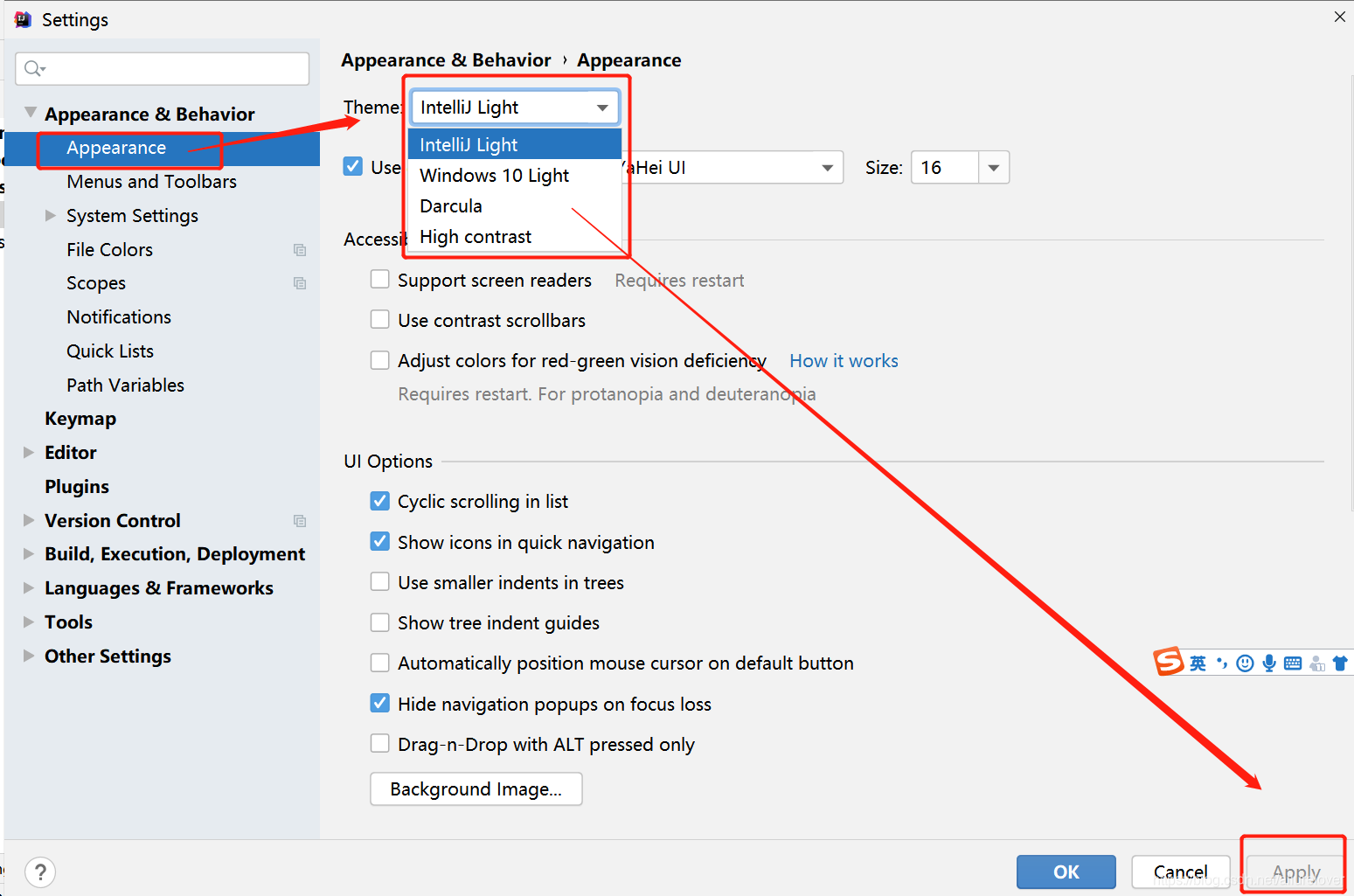Viewport: 1354px width, 896px height.
Task: Click the Background Image... button
Action: click(x=476, y=788)
